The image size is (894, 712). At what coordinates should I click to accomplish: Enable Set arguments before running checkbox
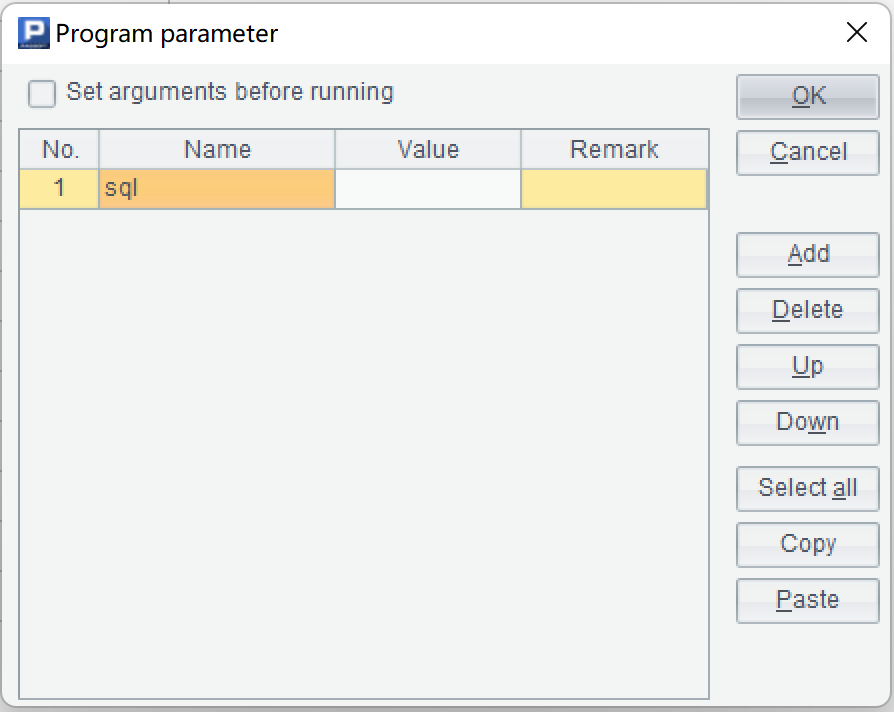(42, 93)
